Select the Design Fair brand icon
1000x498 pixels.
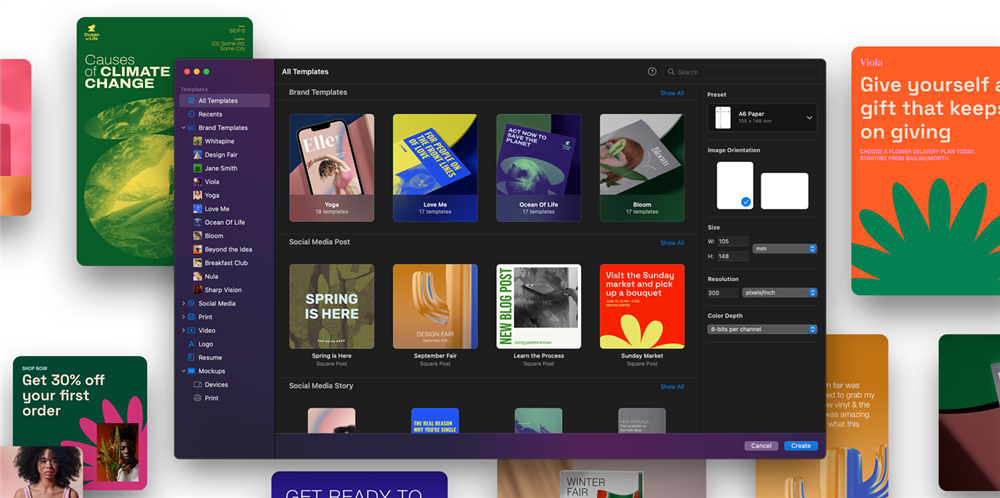click(198, 155)
